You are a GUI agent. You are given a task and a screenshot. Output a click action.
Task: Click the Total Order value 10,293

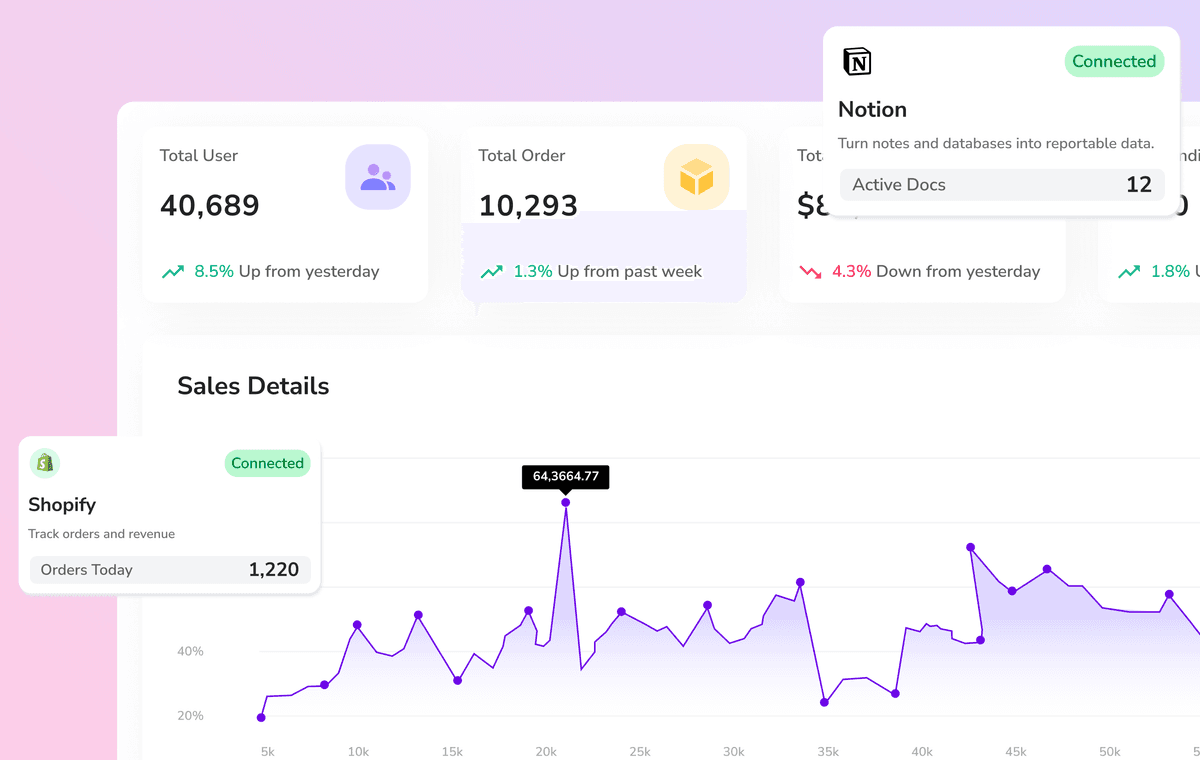[528, 206]
